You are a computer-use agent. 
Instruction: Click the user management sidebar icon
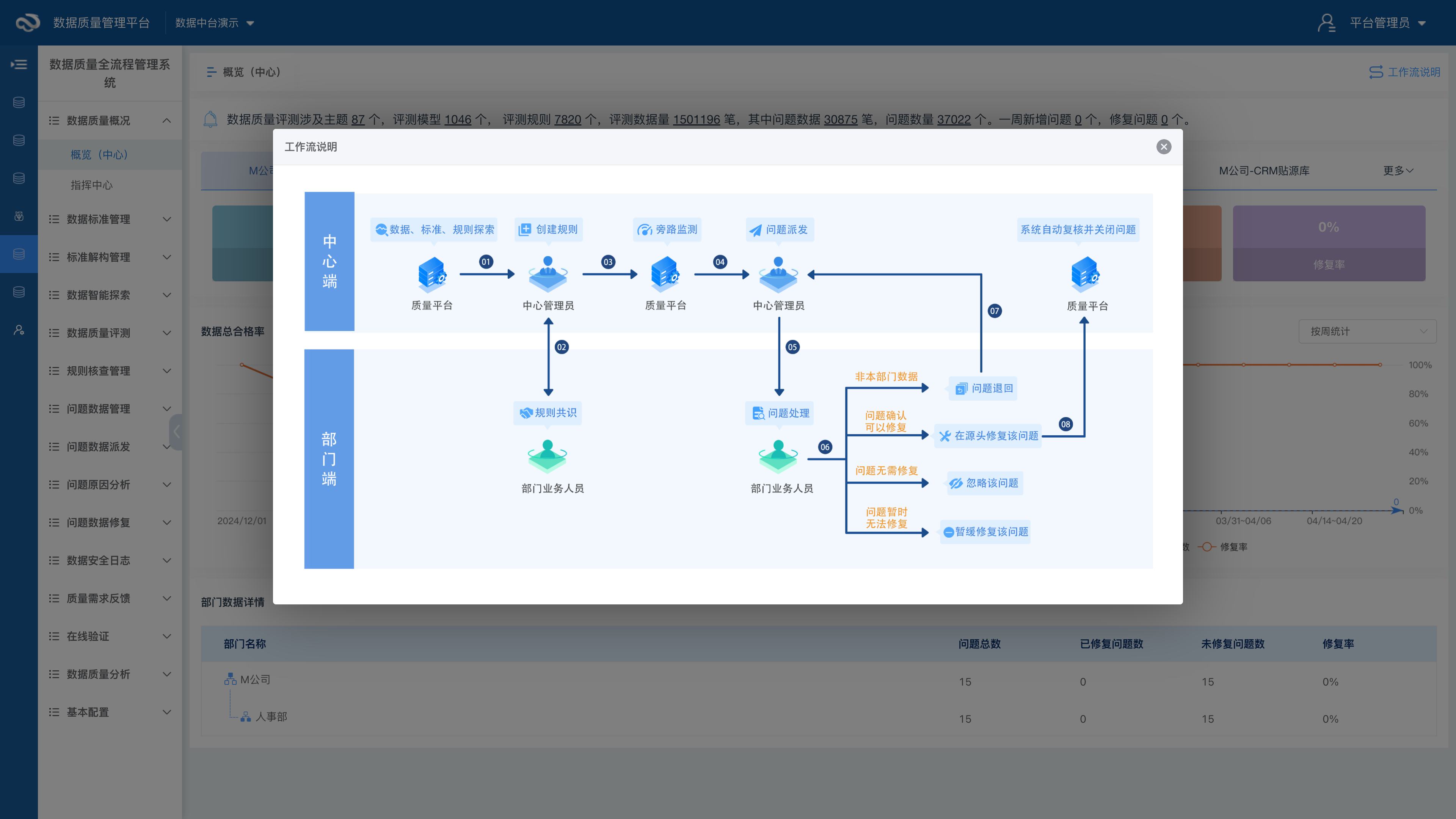click(19, 330)
